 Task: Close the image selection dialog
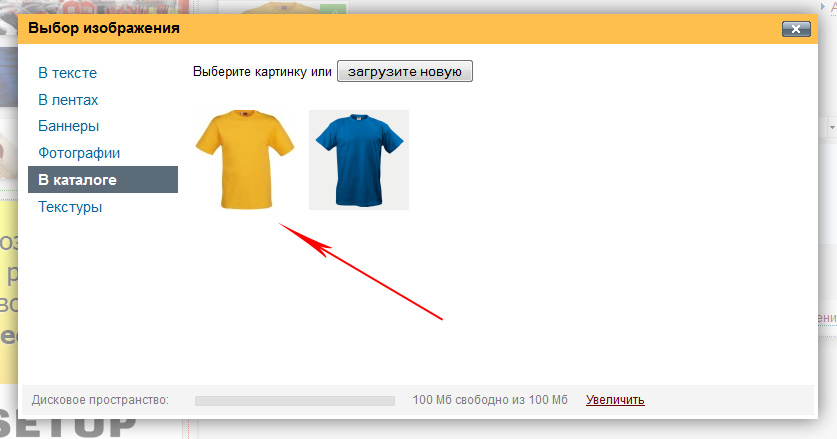pos(796,29)
